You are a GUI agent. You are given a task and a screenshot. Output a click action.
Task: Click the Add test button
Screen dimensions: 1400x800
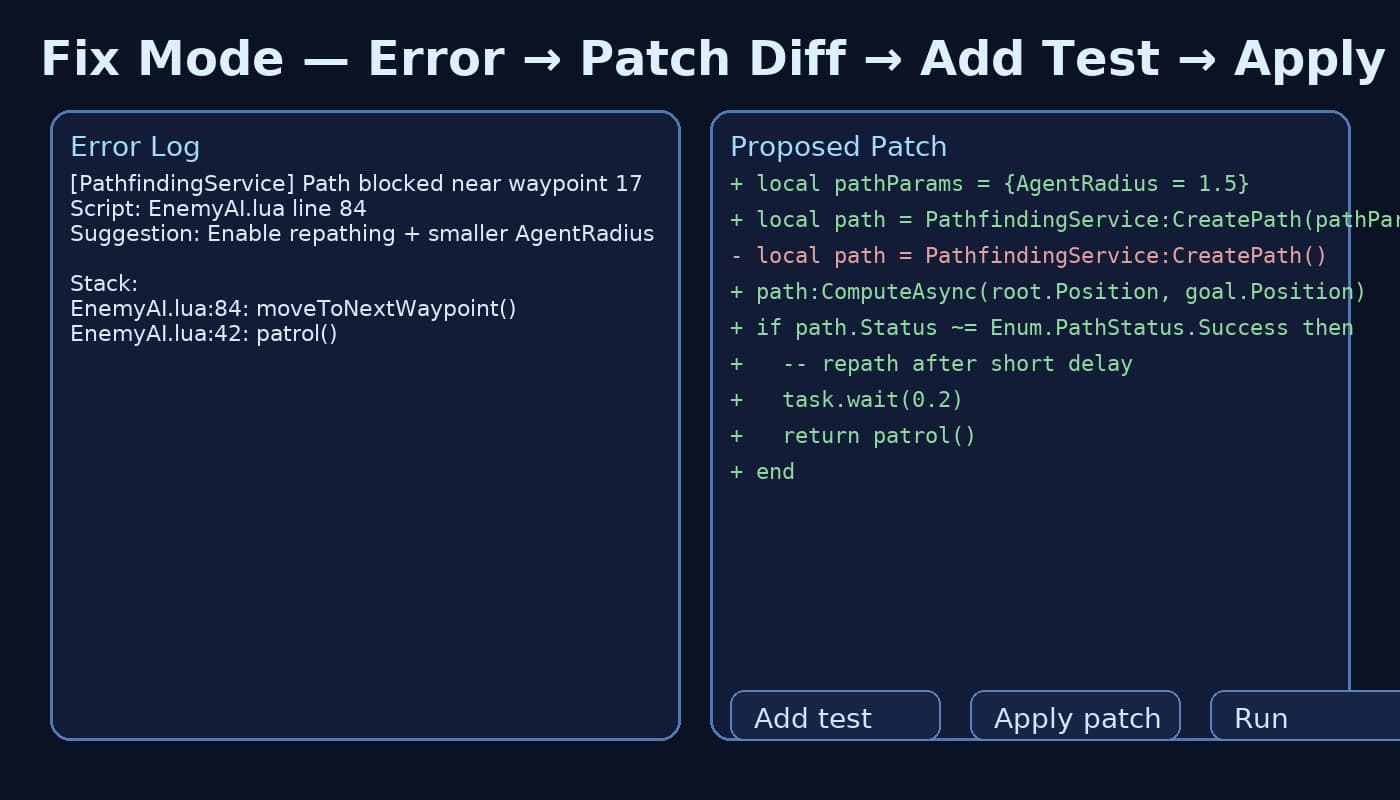click(835, 717)
